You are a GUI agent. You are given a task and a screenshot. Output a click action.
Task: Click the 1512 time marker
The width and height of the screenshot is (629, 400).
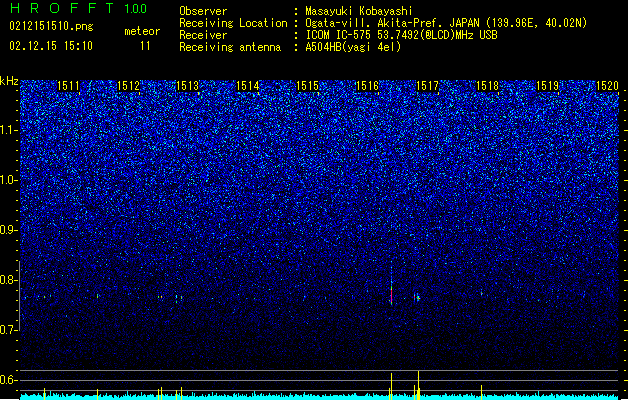128,85
